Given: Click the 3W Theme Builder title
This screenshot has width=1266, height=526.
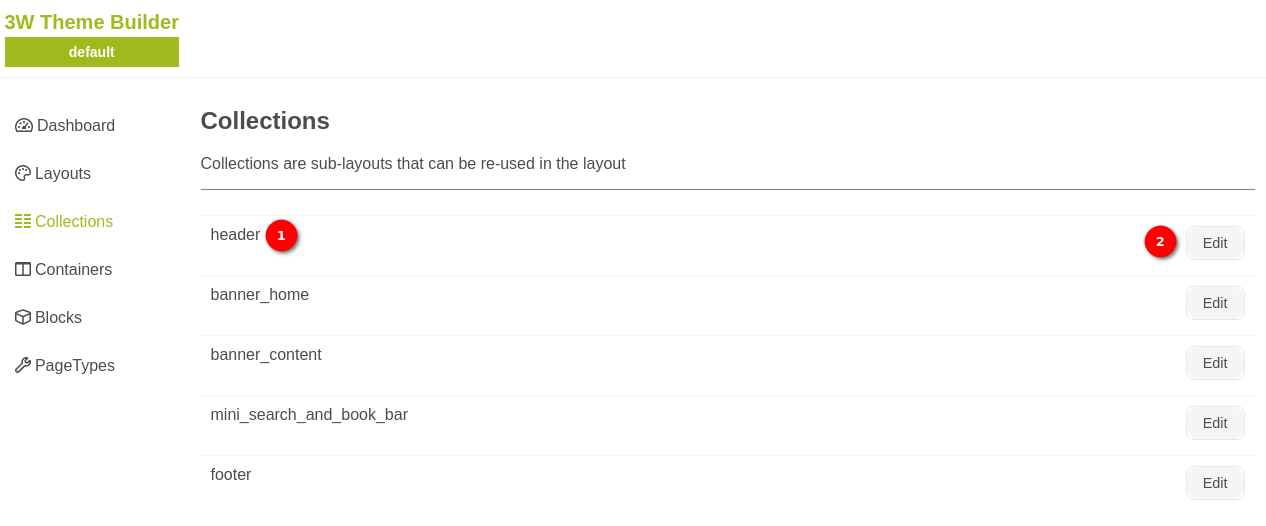Looking at the screenshot, I should point(92,22).
